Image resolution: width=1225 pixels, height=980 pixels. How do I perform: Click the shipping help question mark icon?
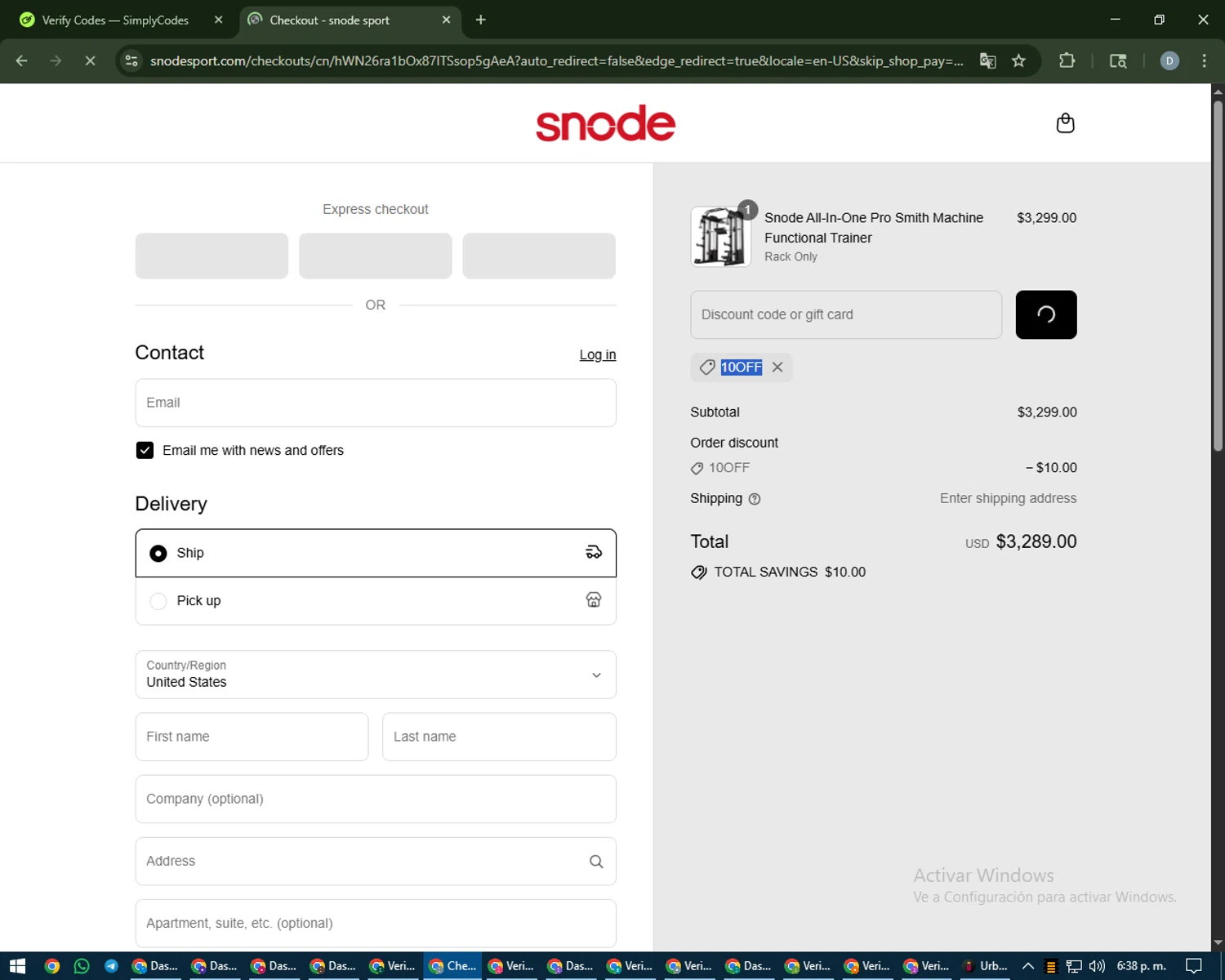755,499
